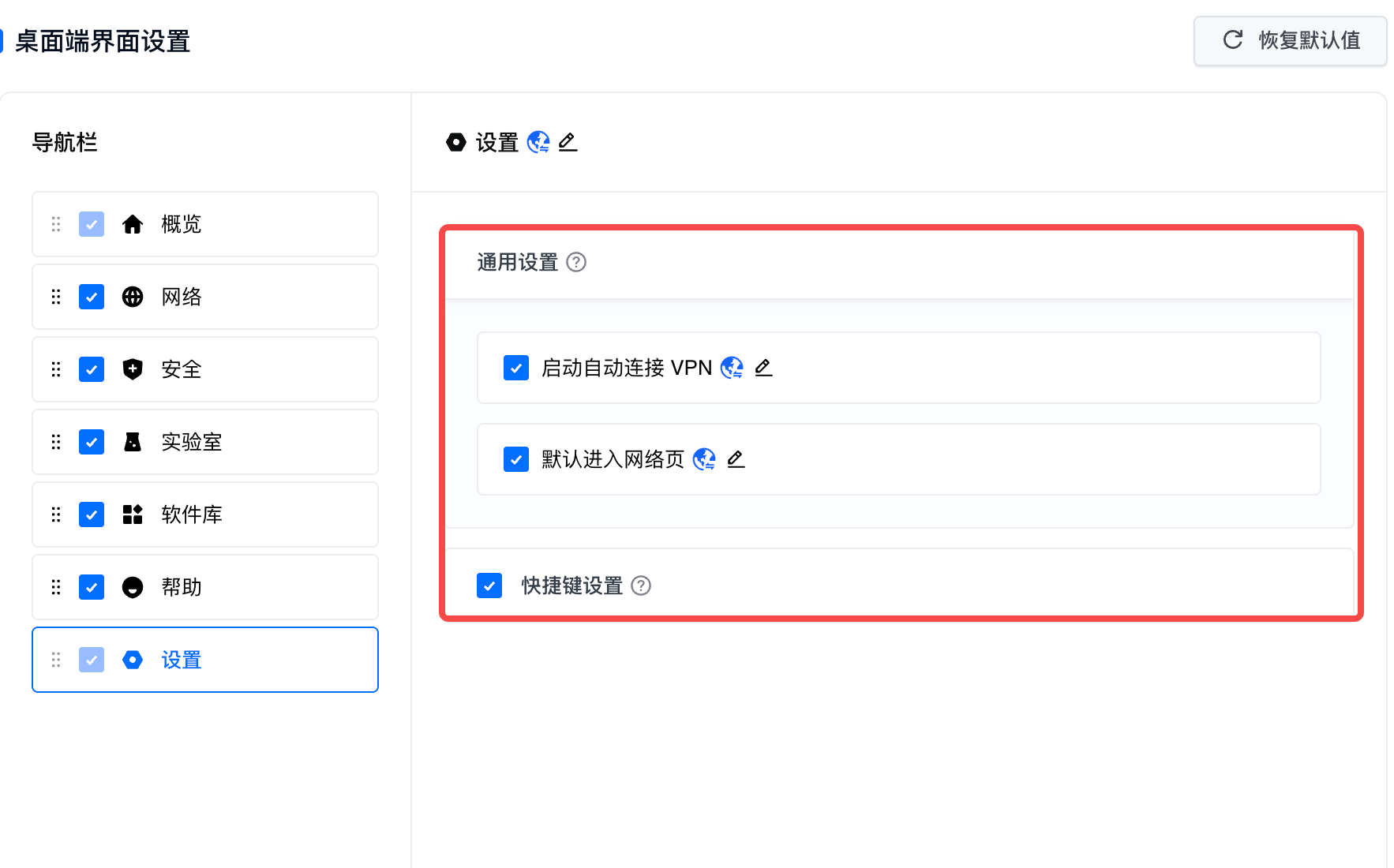The image size is (1394, 868).
Task: Select the 安全 navigation item
Action: [182, 369]
